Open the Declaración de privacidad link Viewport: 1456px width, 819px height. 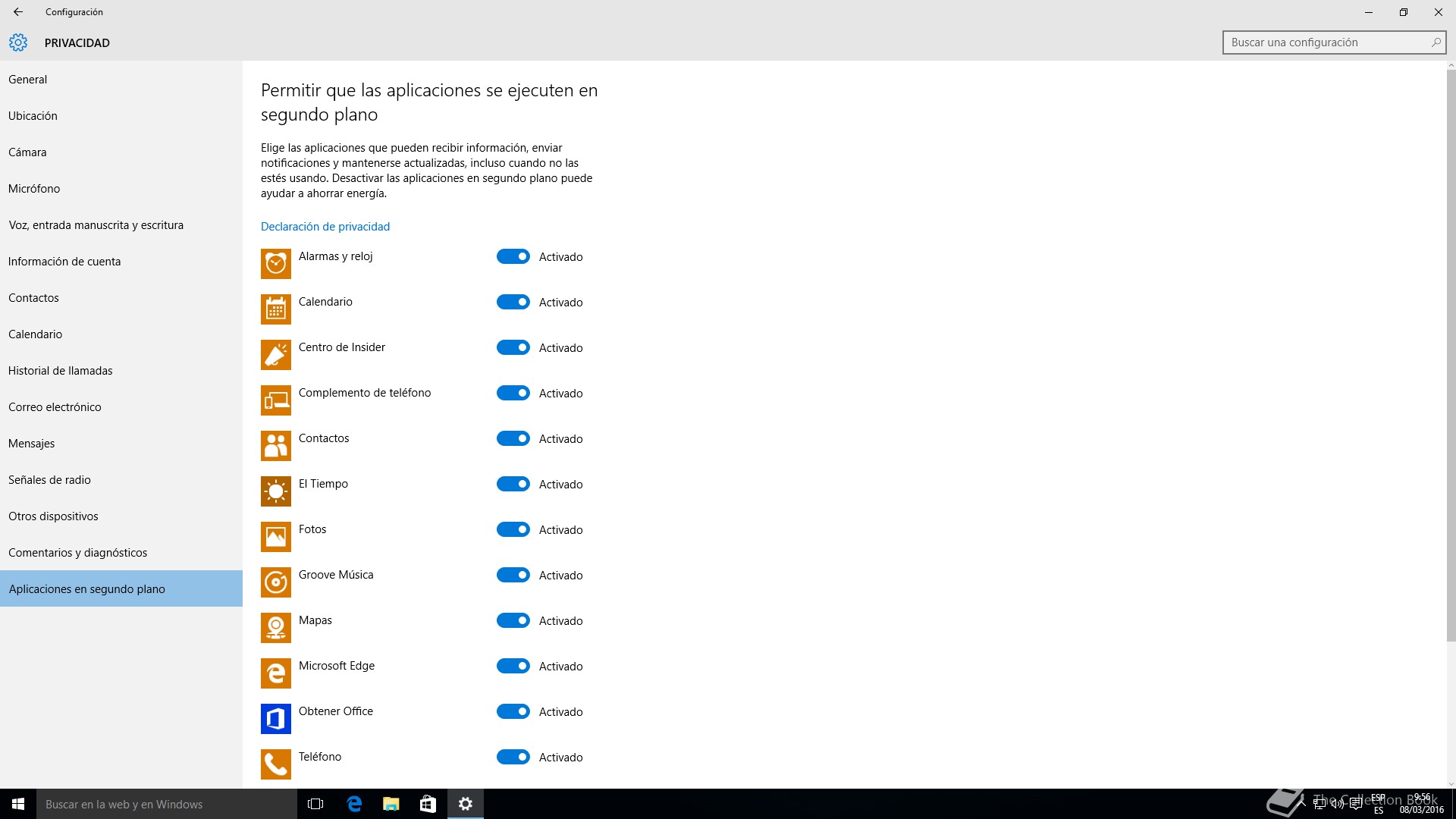[325, 227]
